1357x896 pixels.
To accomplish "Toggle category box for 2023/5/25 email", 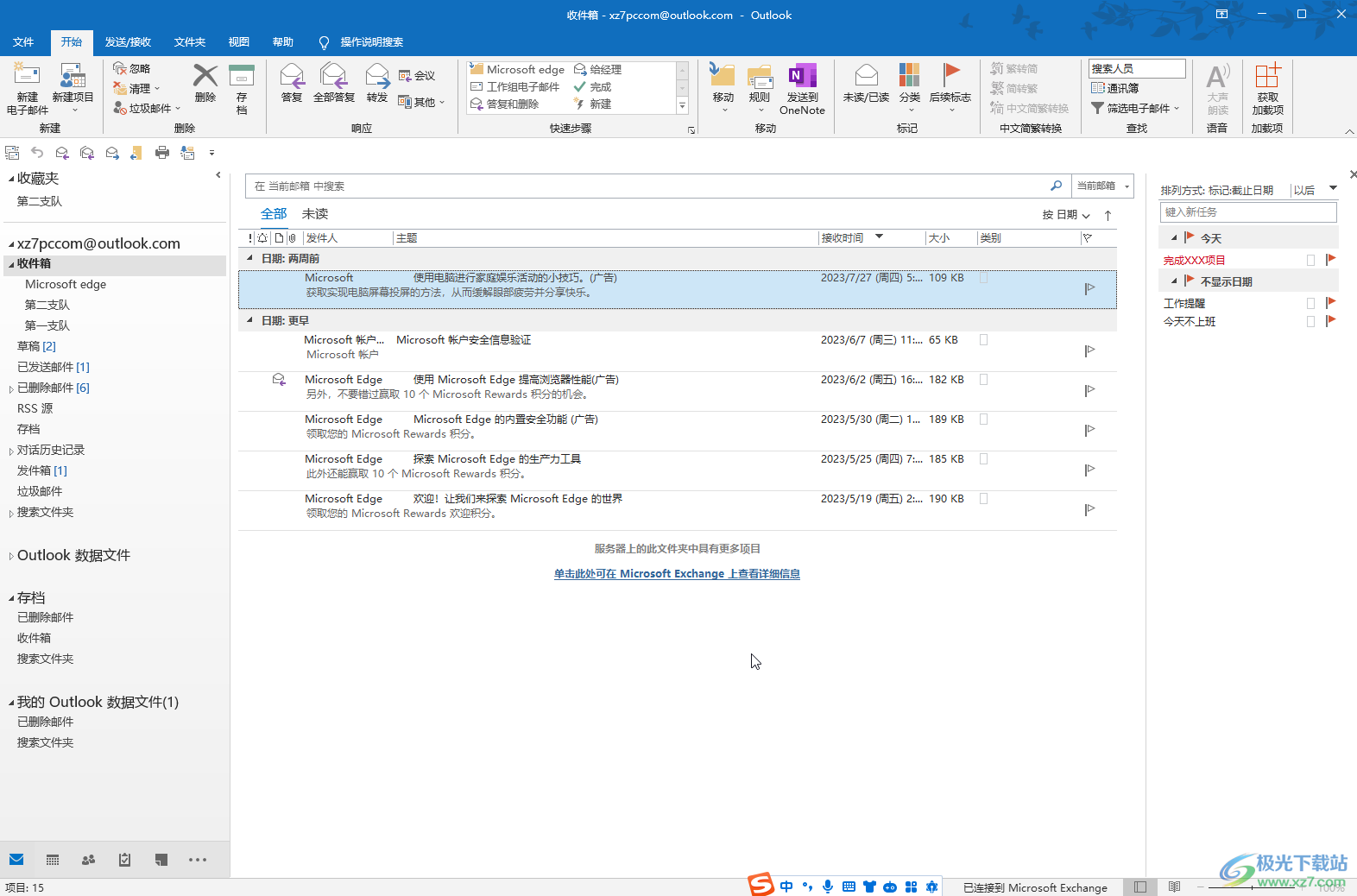I will click(983, 459).
